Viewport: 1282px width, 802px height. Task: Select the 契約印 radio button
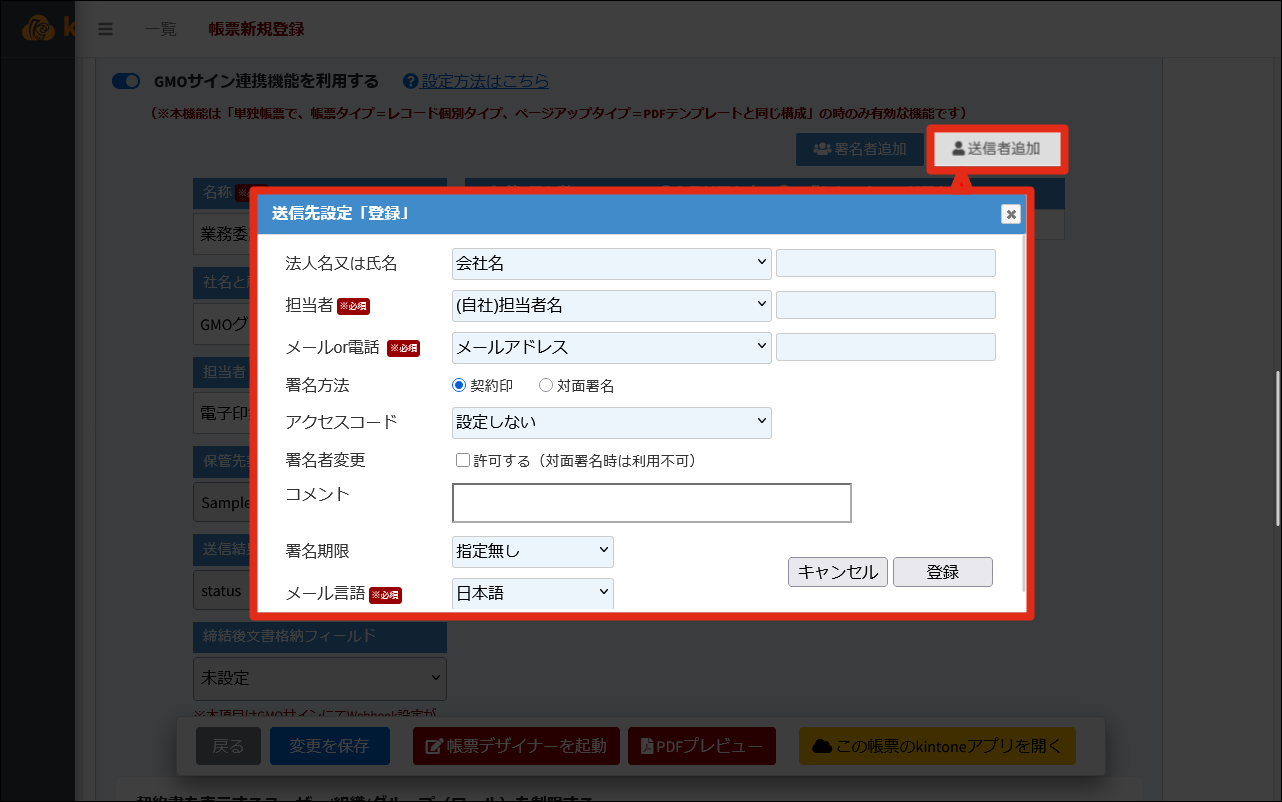coord(460,385)
